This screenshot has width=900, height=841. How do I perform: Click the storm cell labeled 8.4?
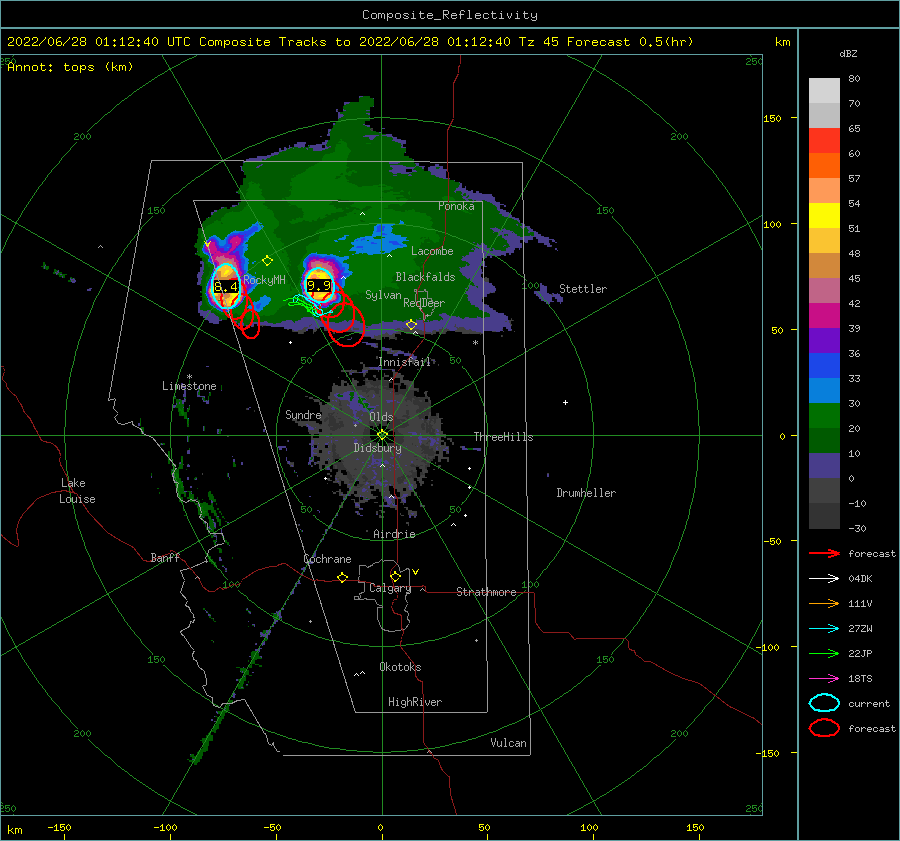pos(226,286)
